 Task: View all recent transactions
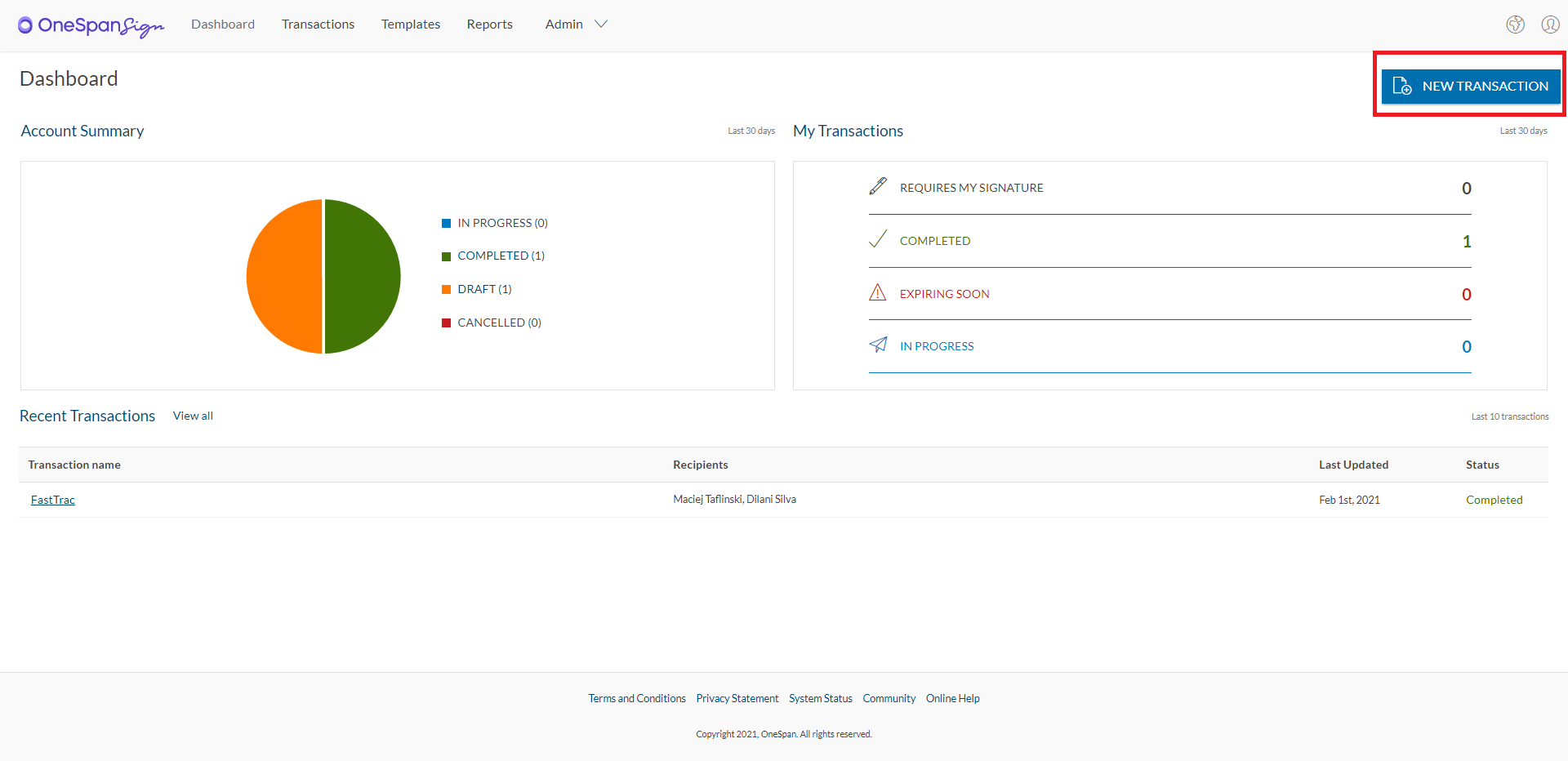pyautogui.click(x=193, y=416)
